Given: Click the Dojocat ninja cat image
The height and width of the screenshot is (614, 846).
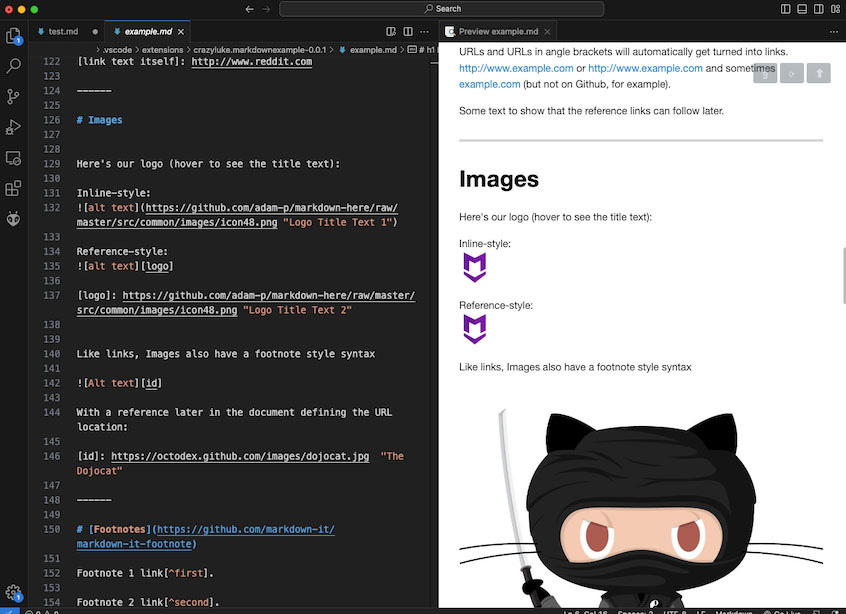Looking at the screenshot, I should point(641,507).
